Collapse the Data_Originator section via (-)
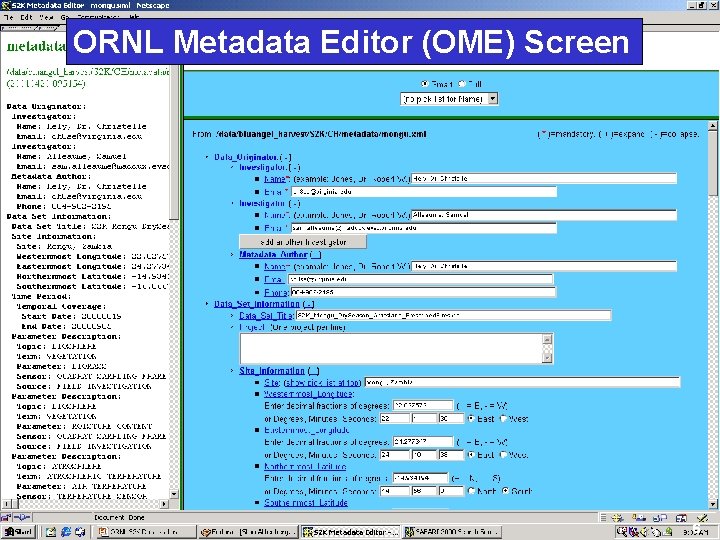 pyautogui.click(x=286, y=157)
